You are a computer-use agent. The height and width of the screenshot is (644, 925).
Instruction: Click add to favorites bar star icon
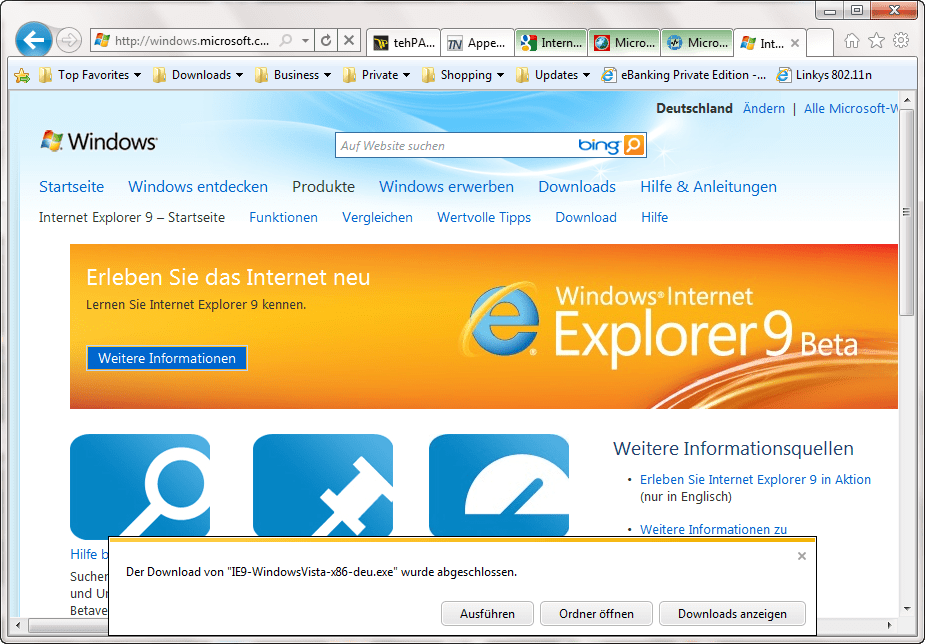[x=22, y=75]
